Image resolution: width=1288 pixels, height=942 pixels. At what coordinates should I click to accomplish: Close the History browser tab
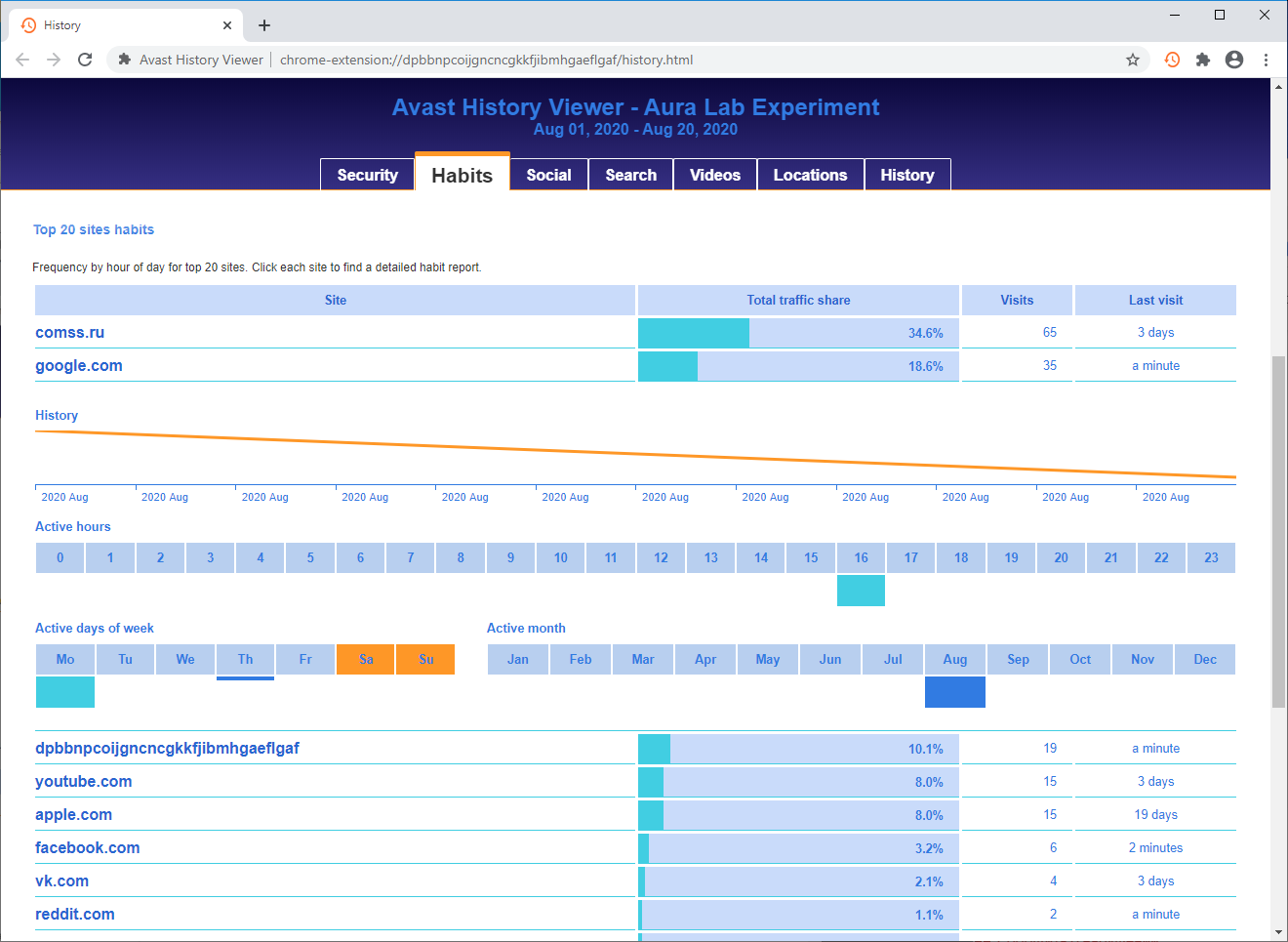(x=227, y=25)
